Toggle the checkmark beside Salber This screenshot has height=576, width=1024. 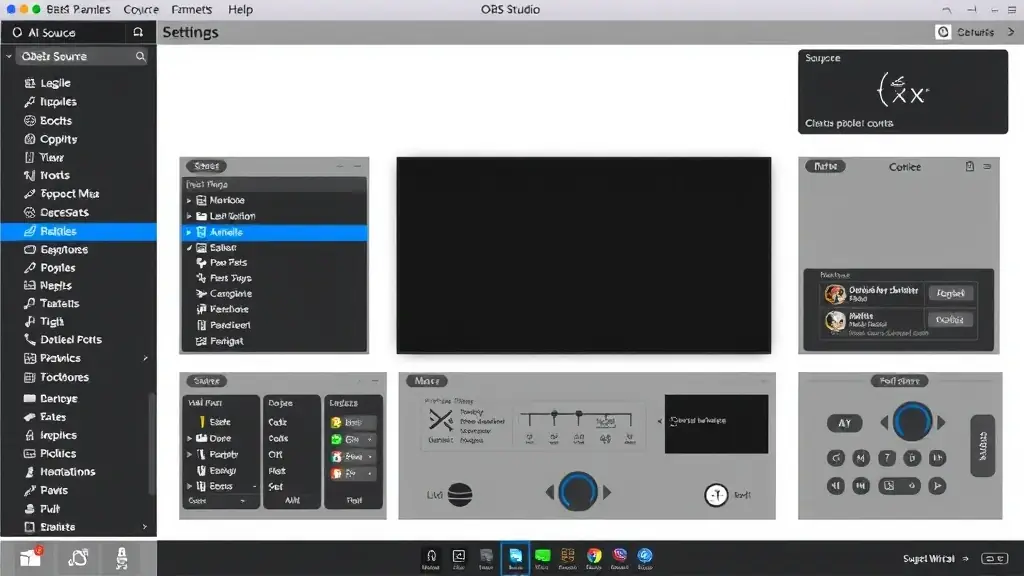[x=189, y=248]
